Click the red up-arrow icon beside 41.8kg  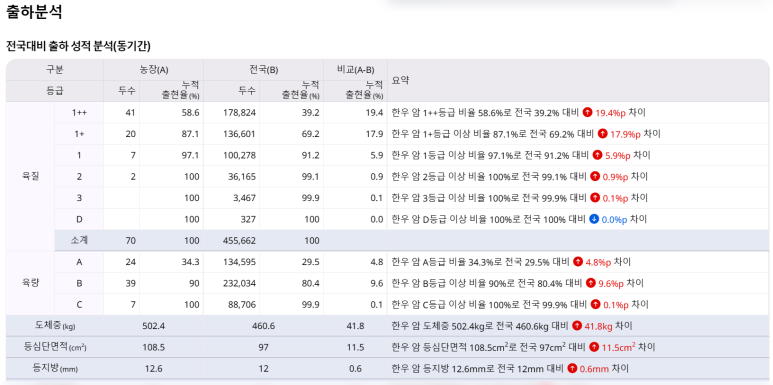click(x=577, y=326)
